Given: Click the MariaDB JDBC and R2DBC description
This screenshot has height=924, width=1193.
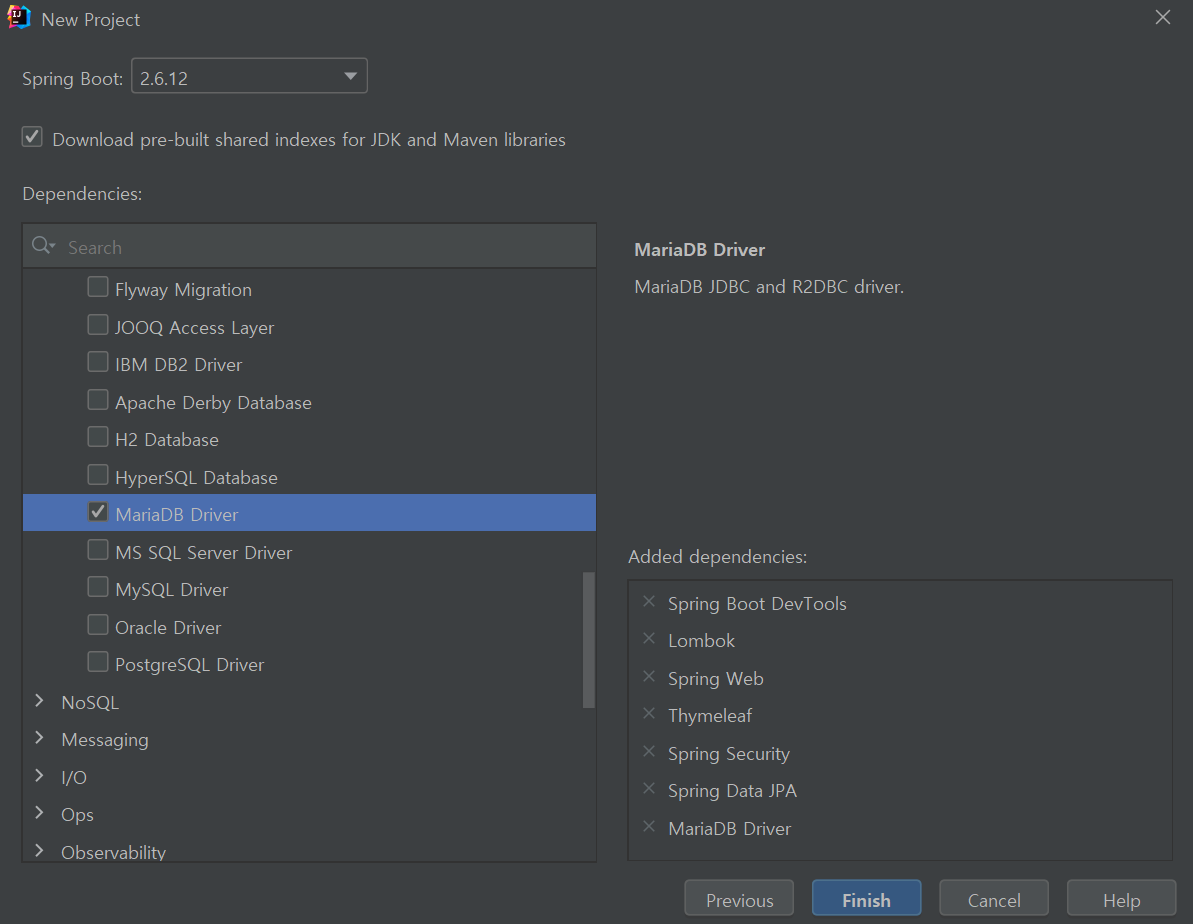Looking at the screenshot, I should 769,287.
